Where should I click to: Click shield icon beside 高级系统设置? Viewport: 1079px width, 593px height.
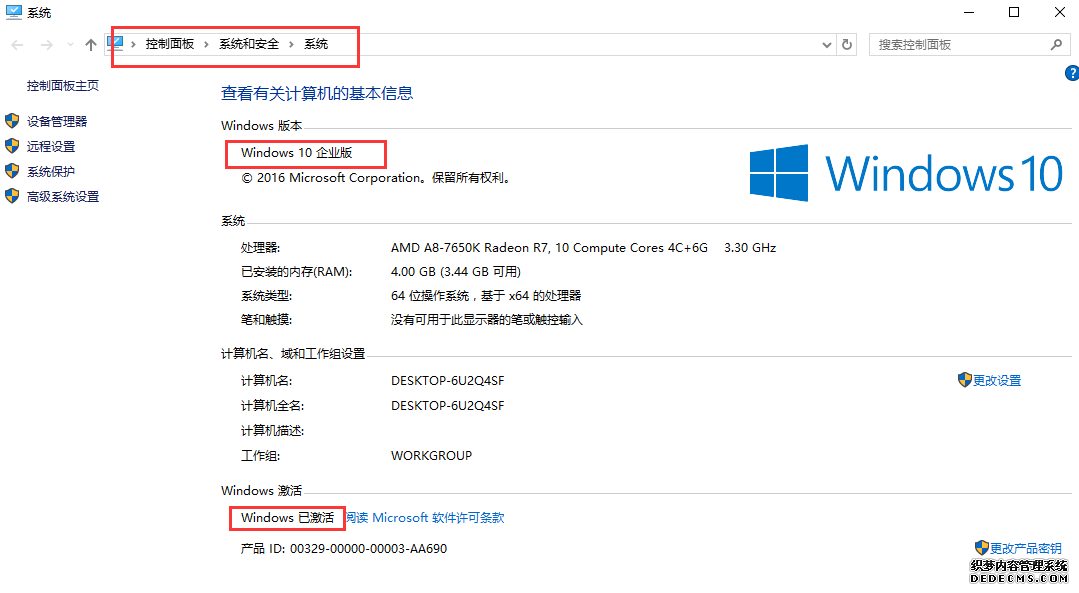[x=12, y=196]
